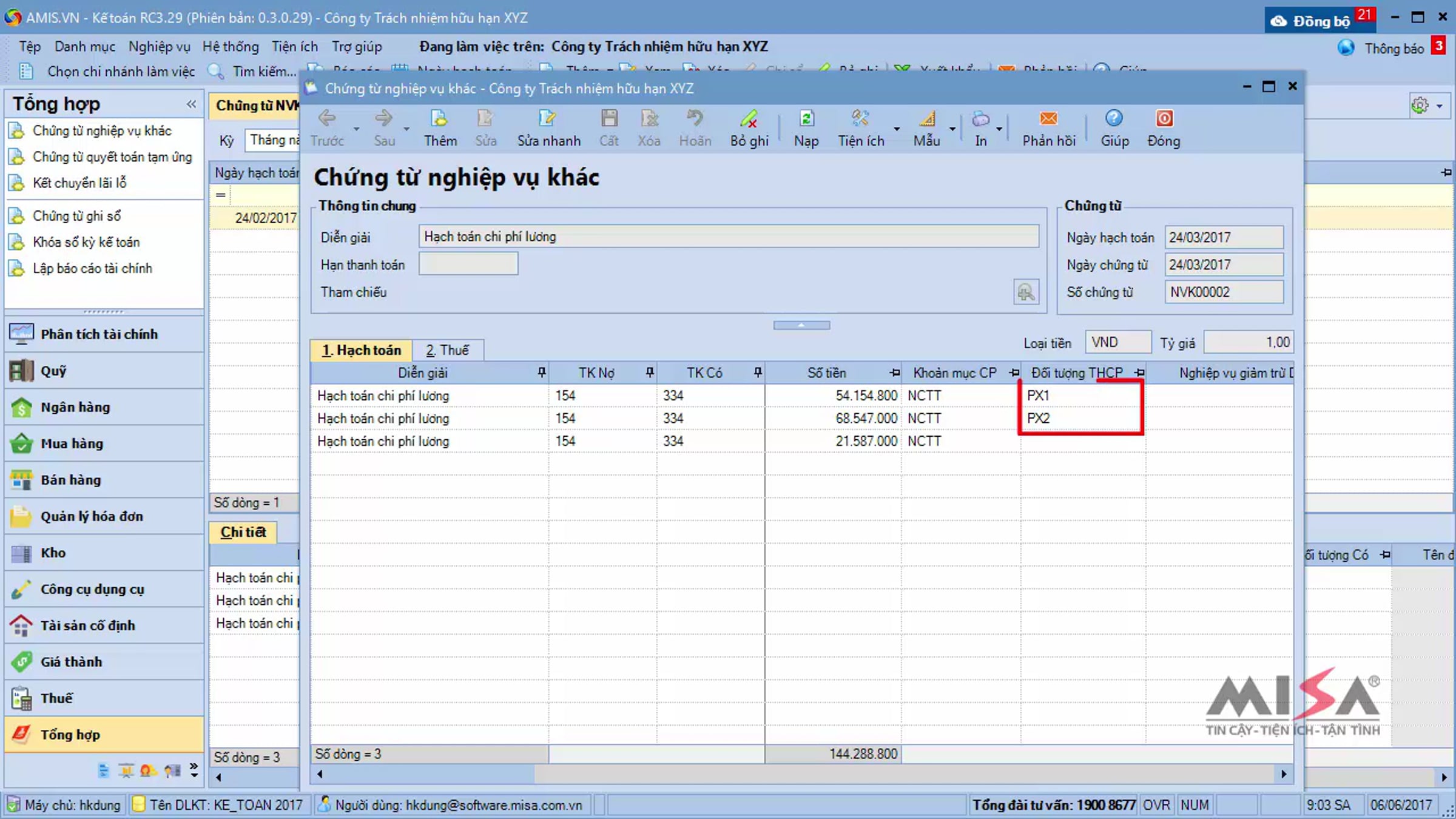Viewport: 1456px width, 819px height.
Task: Open the Bán hàng module
Action: (104, 480)
